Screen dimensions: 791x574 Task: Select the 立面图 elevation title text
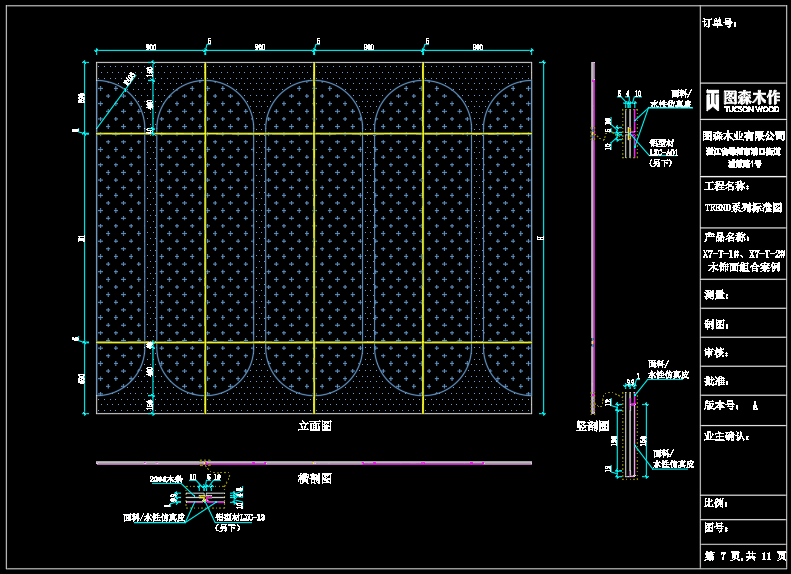click(x=314, y=425)
